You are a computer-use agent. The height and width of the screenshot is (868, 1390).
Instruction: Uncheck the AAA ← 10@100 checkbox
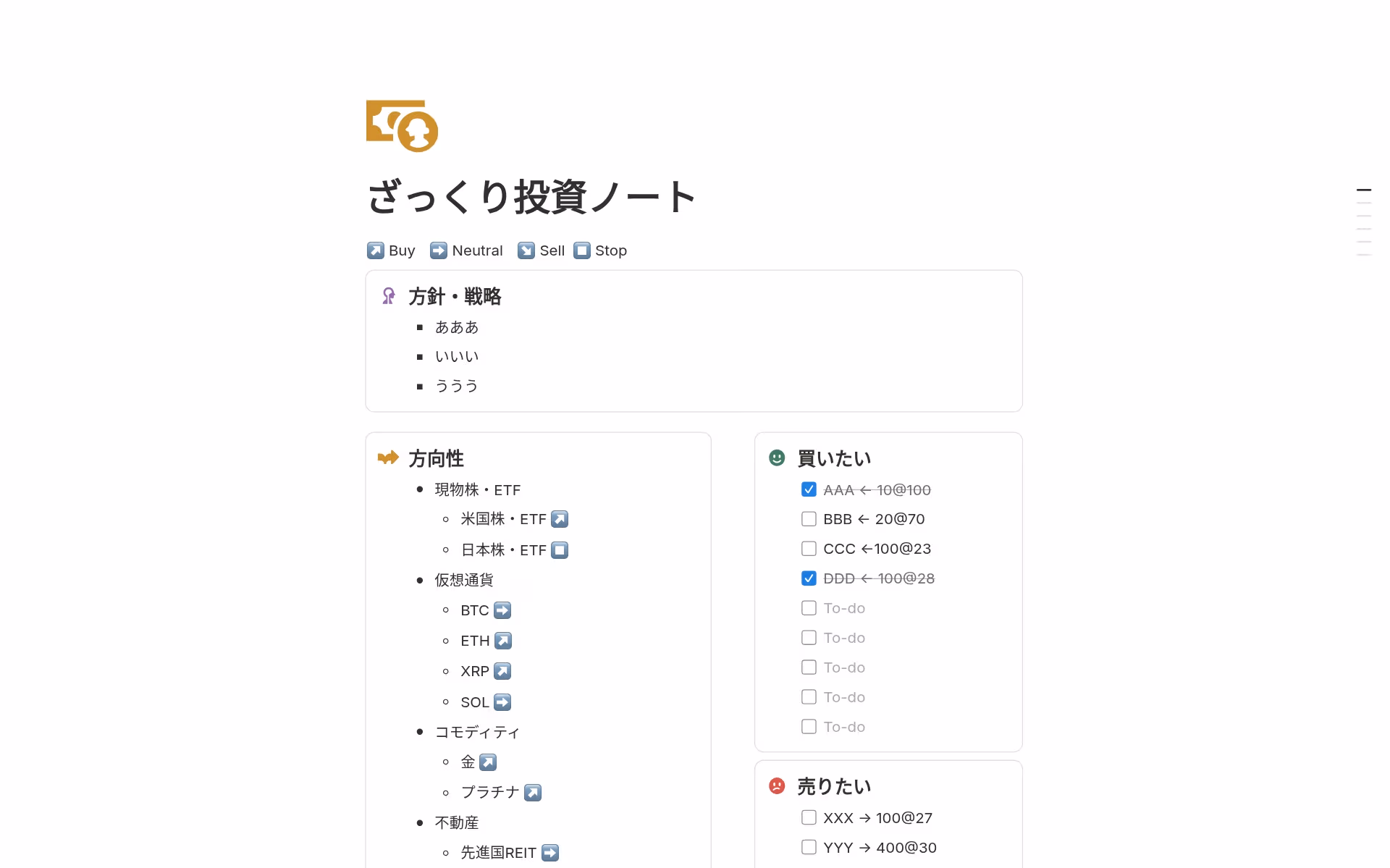(809, 489)
